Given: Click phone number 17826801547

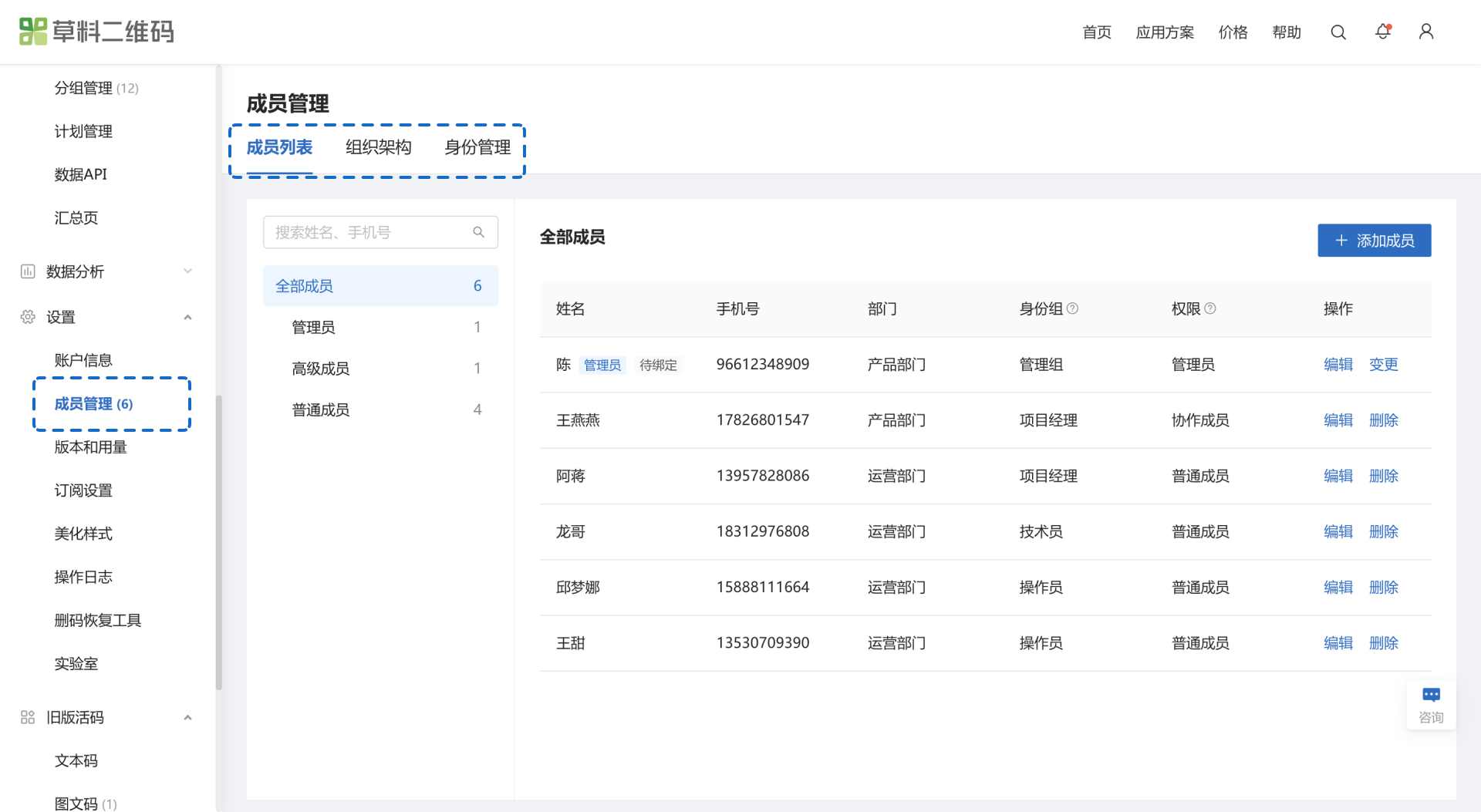Looking at the screenshot, I should coord(762,420).
